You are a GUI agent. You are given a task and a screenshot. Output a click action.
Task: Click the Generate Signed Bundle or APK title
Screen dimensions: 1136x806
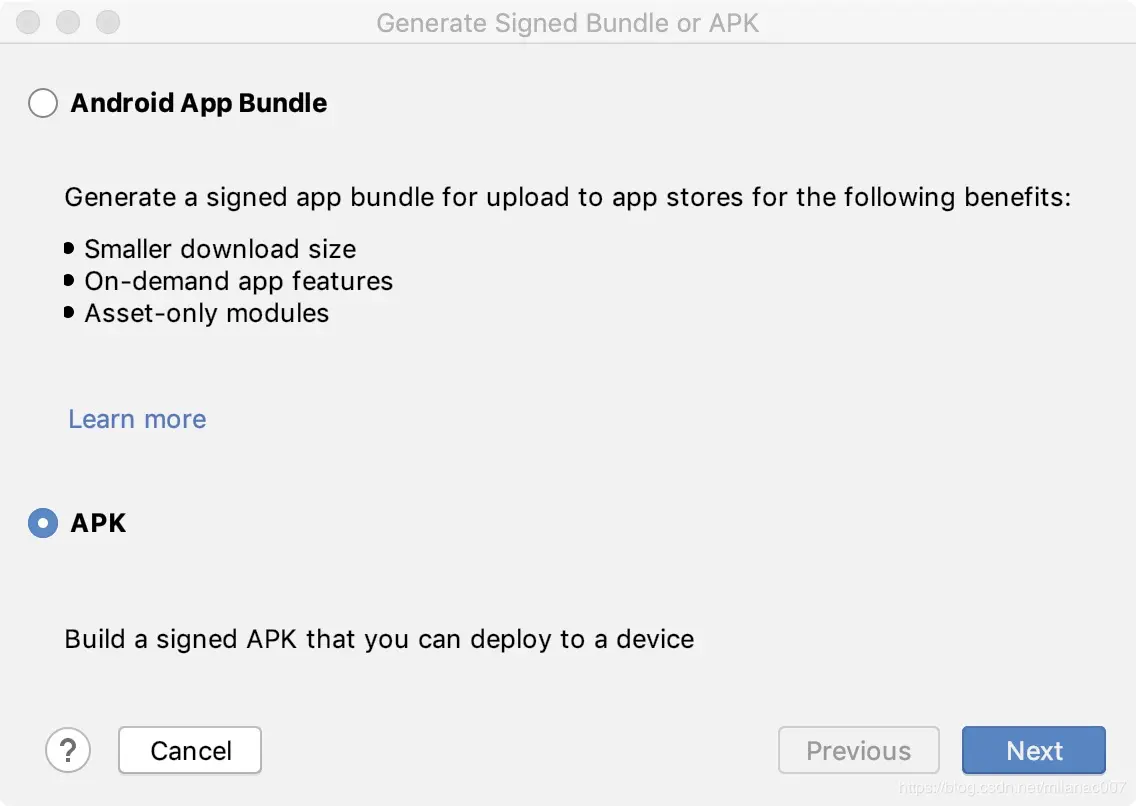pyautogui.click(x=567, y=23)
